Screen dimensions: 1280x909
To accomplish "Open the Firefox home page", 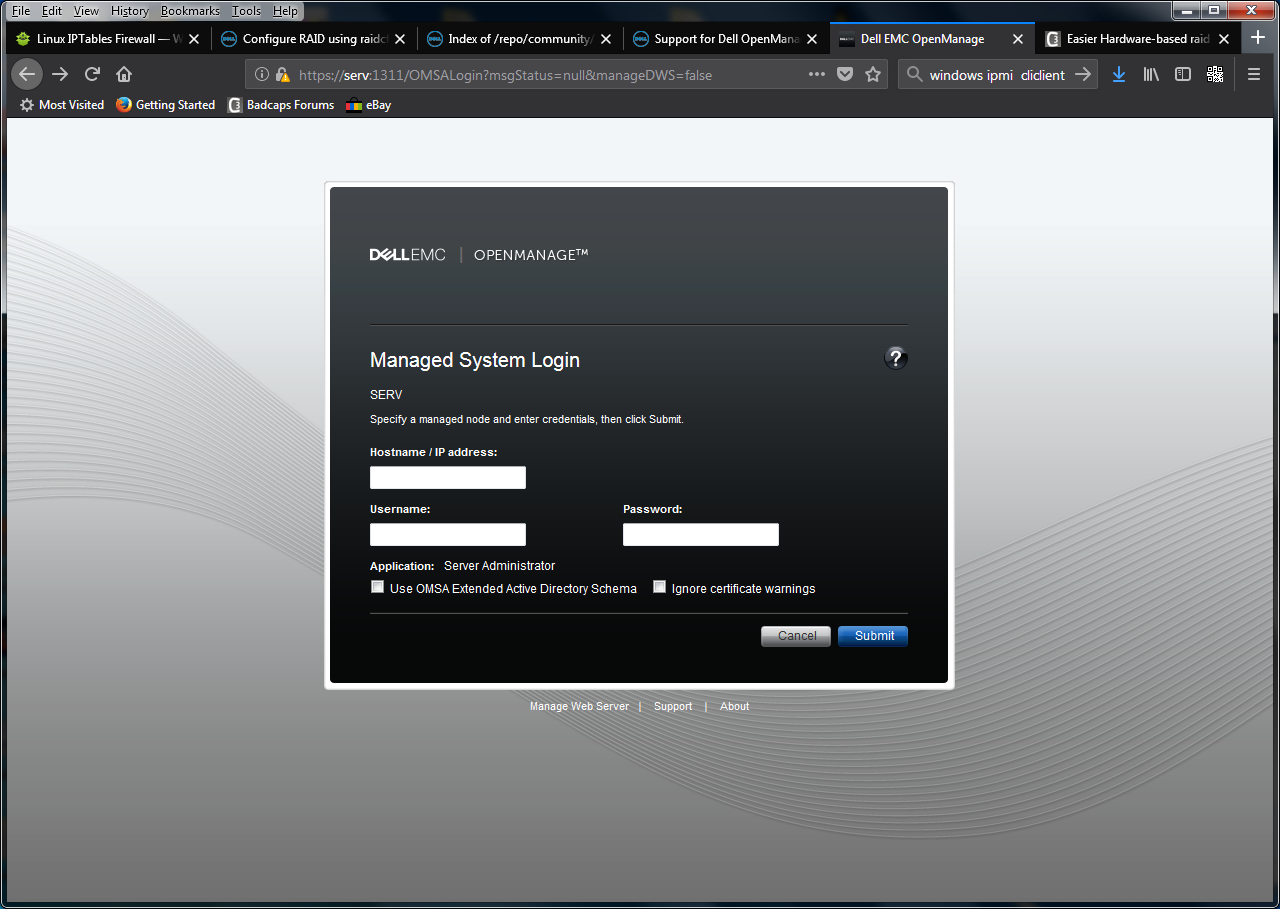I will [x=124, y=74].
